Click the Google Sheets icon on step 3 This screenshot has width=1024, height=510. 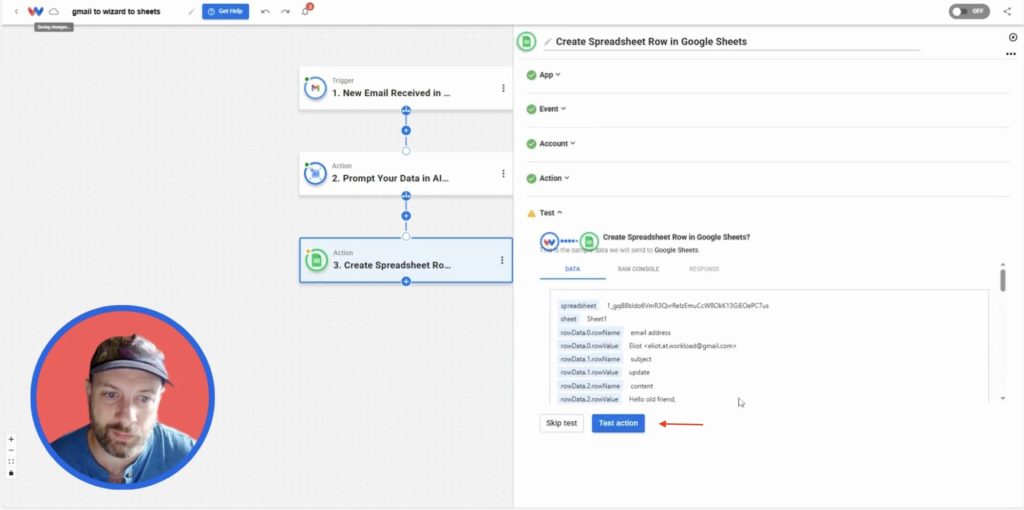click(x=317, y=260)
